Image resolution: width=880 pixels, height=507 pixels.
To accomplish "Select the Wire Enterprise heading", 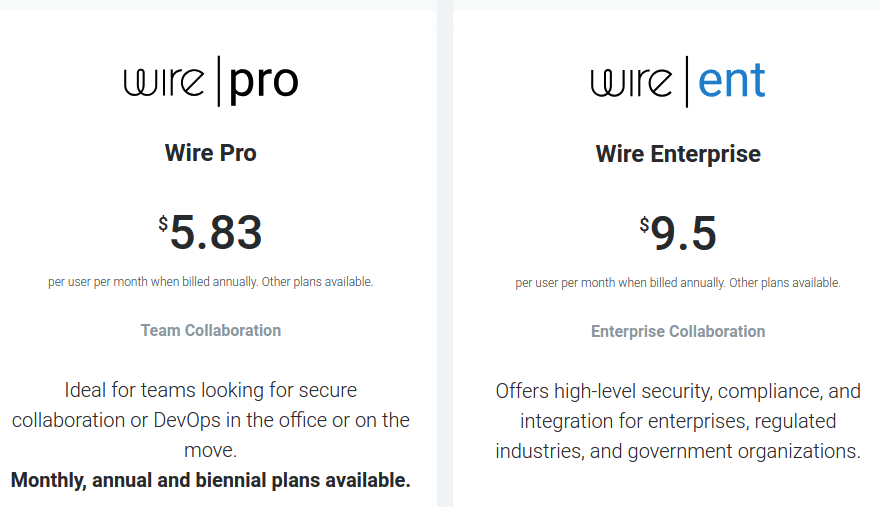I will point(678,154).
